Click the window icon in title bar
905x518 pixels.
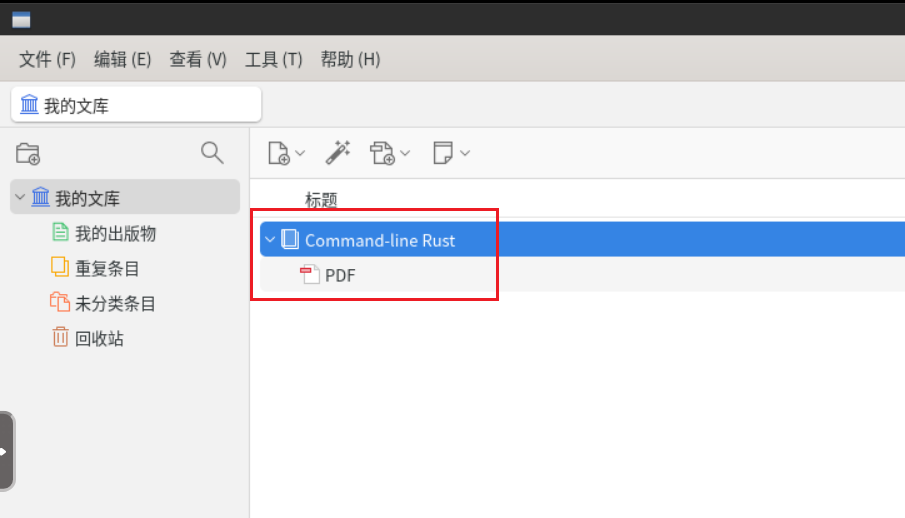pyautogui.click(x=21, y=20)
